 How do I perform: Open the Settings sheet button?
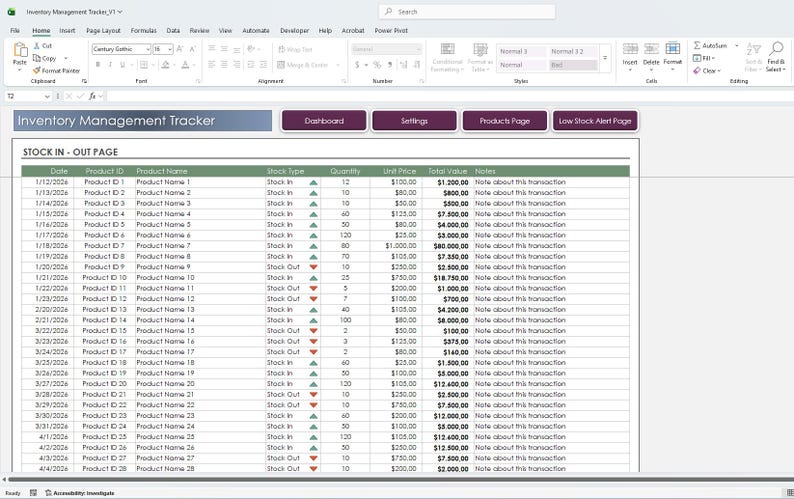(414, 121)
